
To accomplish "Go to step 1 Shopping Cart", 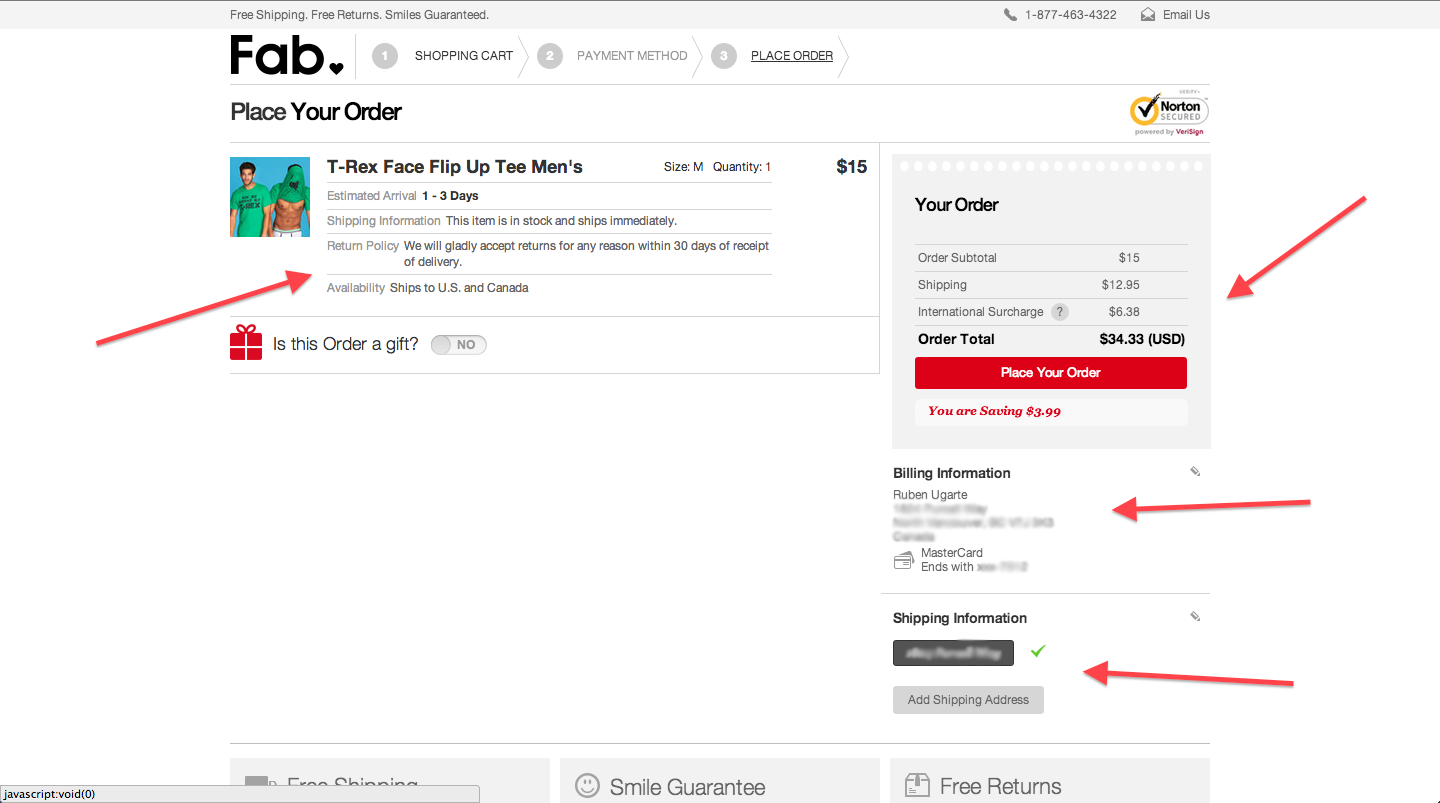I will coord(443,56).
